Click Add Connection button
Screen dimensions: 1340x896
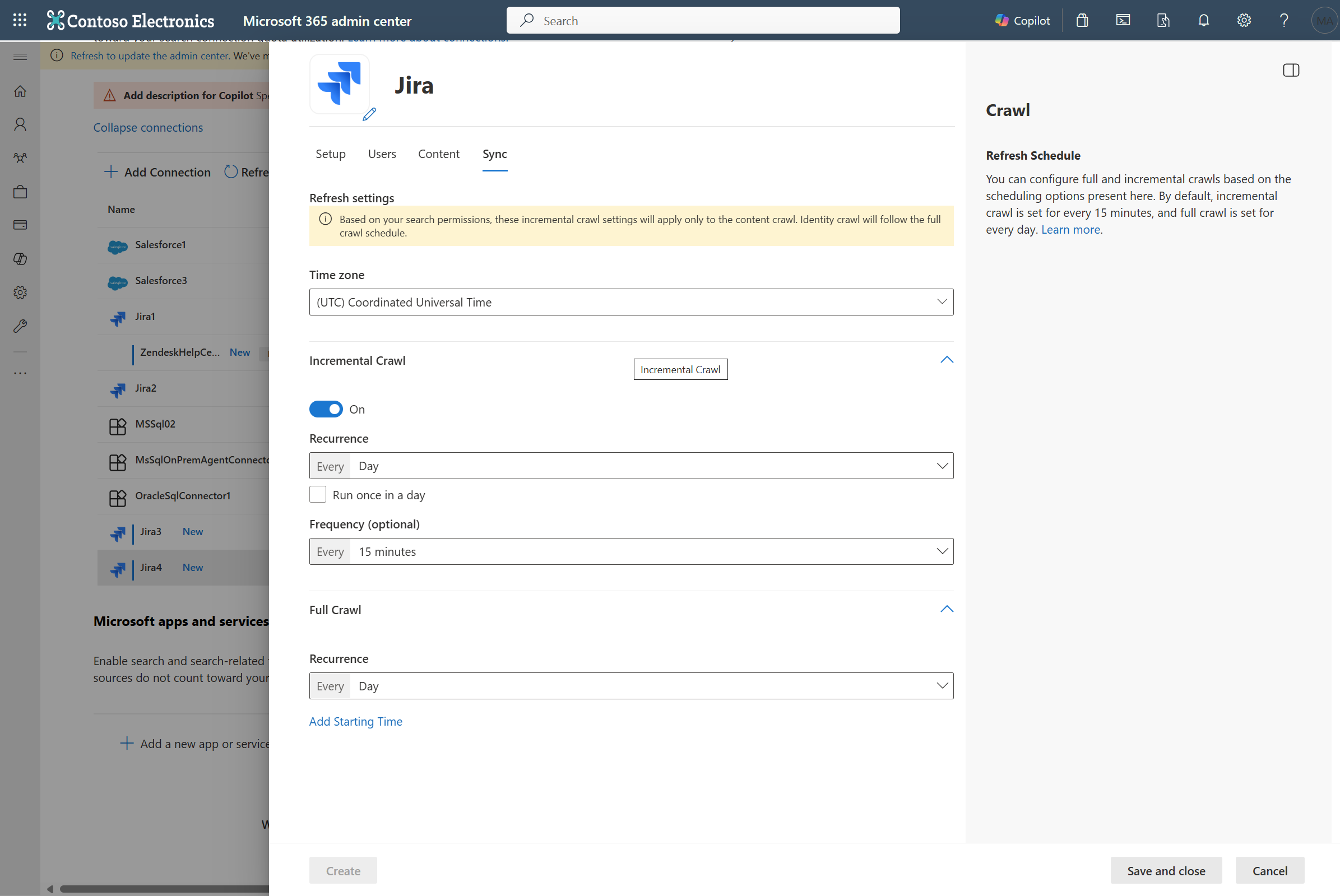(x=157, y=172)
